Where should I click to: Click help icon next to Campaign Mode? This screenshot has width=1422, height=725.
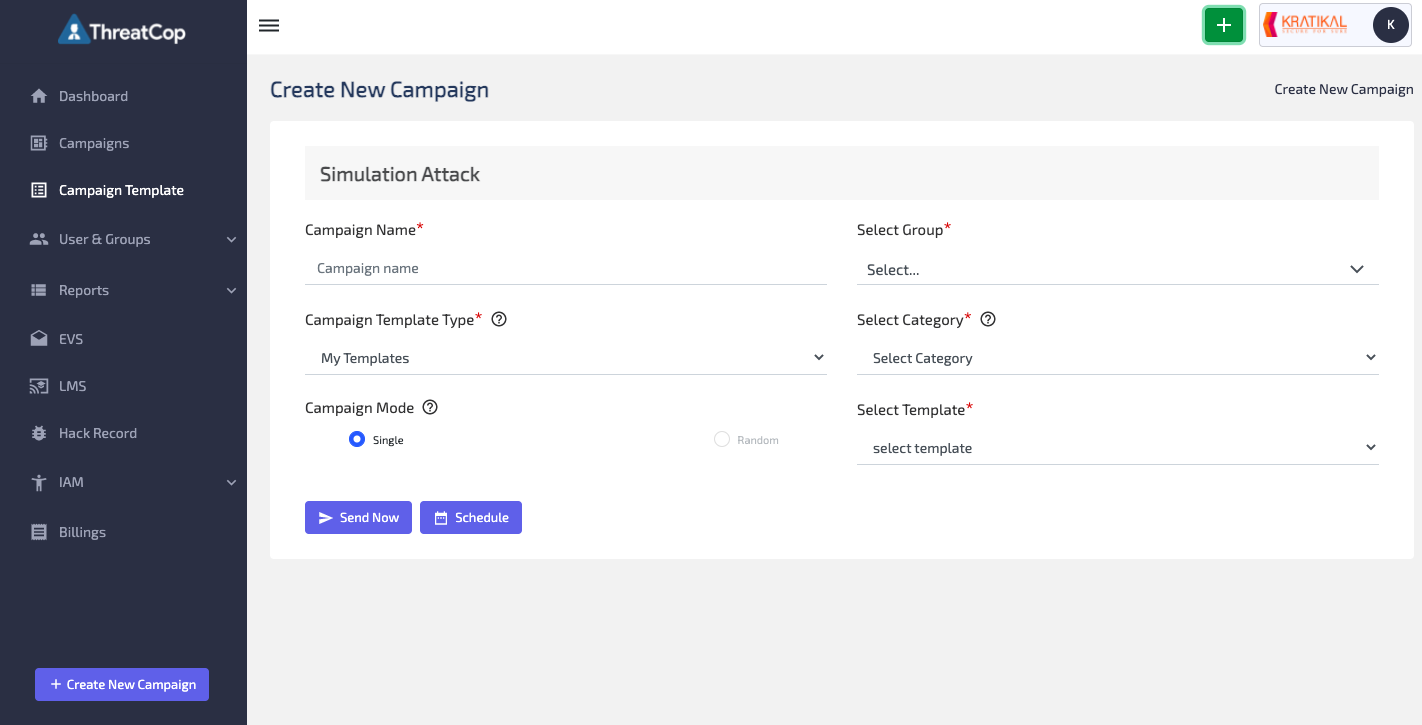tap(430, 408)
